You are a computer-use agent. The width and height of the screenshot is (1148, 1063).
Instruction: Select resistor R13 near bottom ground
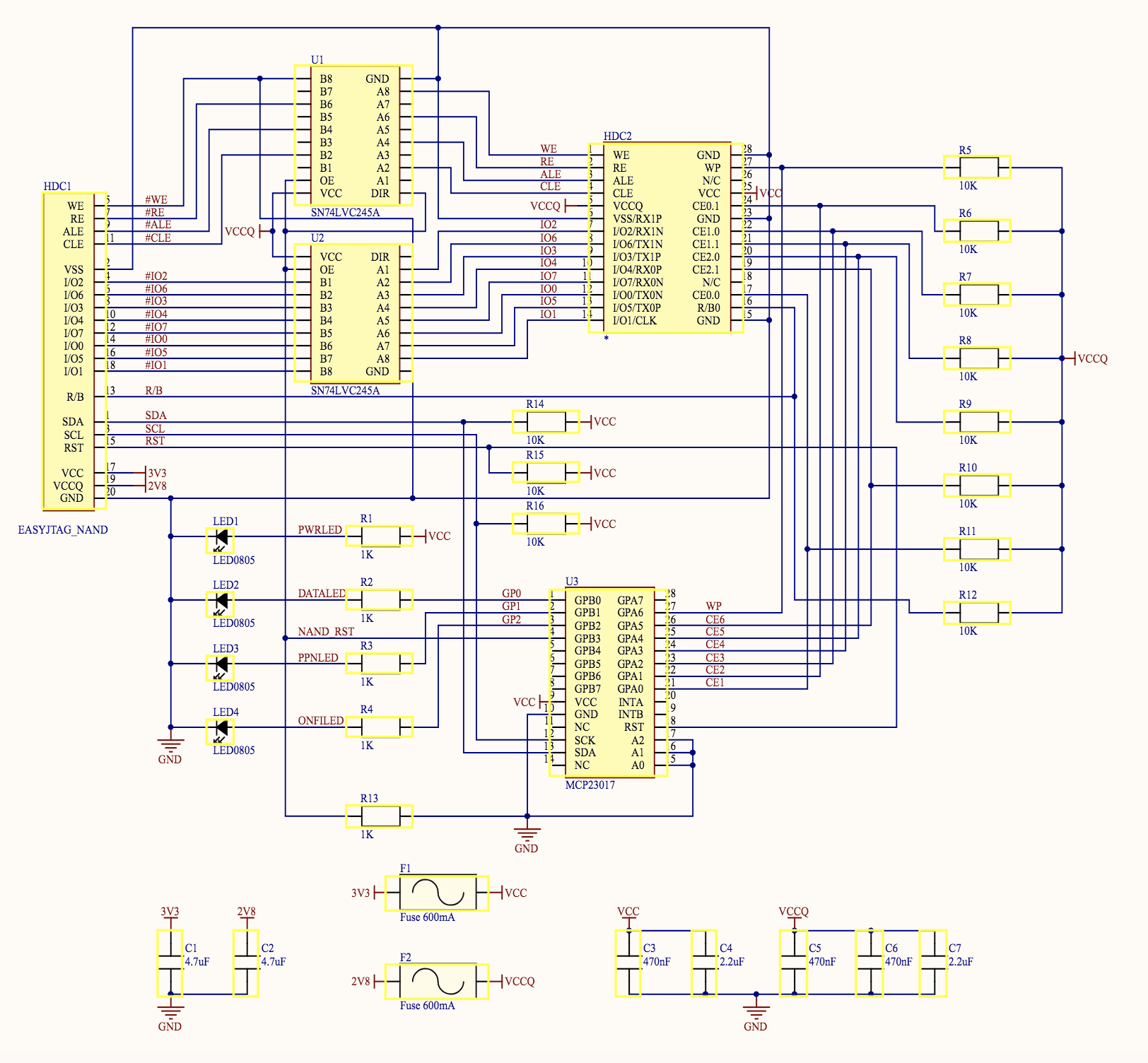pos(380,816)
